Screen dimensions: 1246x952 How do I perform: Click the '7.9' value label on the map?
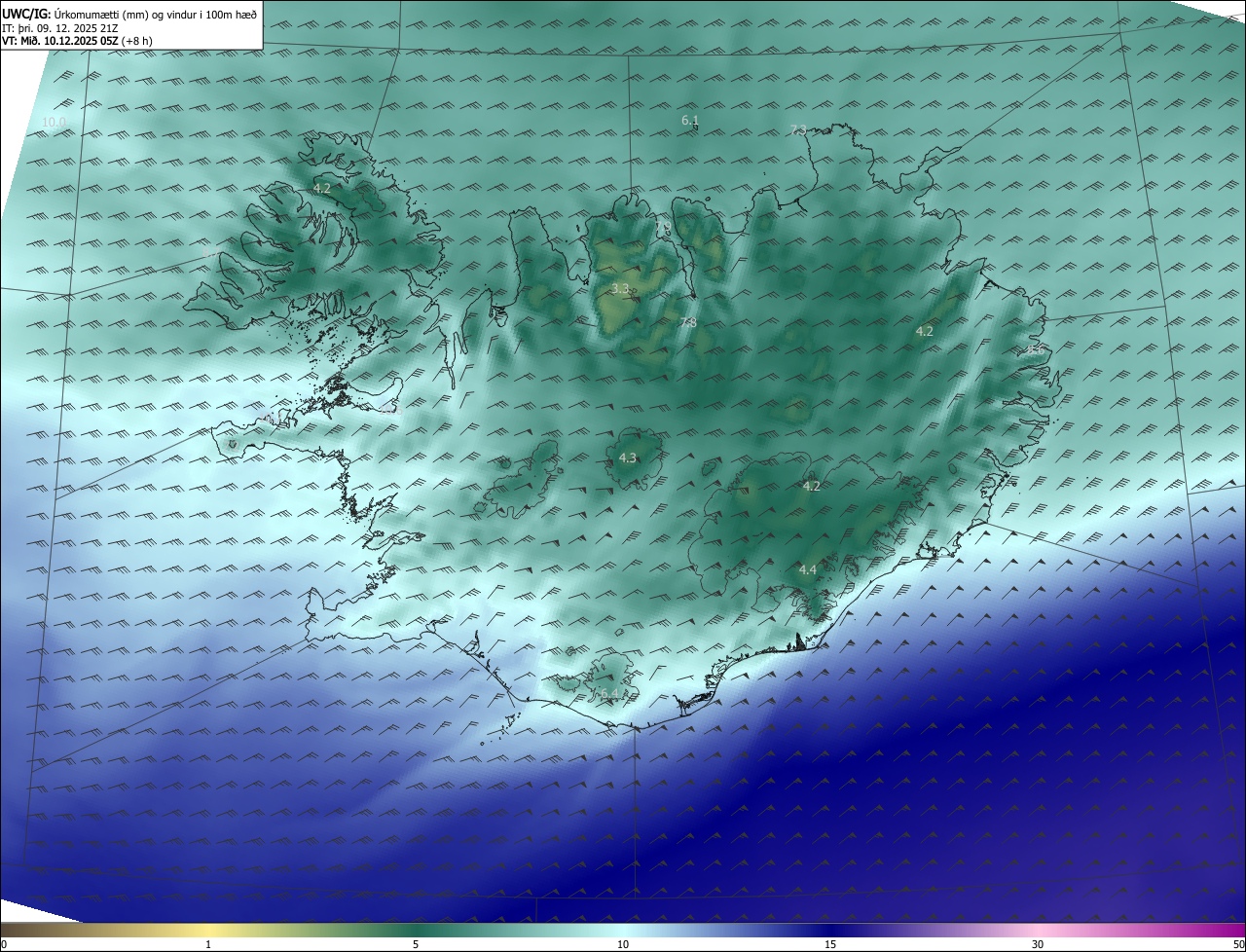pos(663,227)
